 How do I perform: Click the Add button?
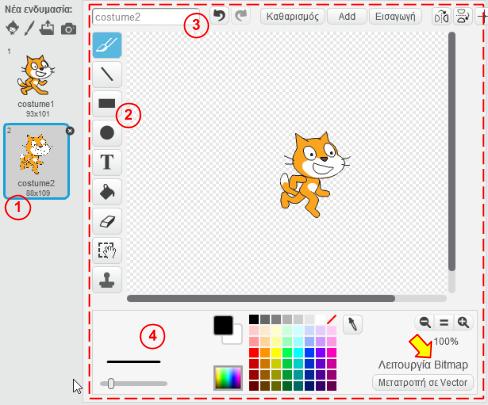pyautogui.click(x=347, y=16)
